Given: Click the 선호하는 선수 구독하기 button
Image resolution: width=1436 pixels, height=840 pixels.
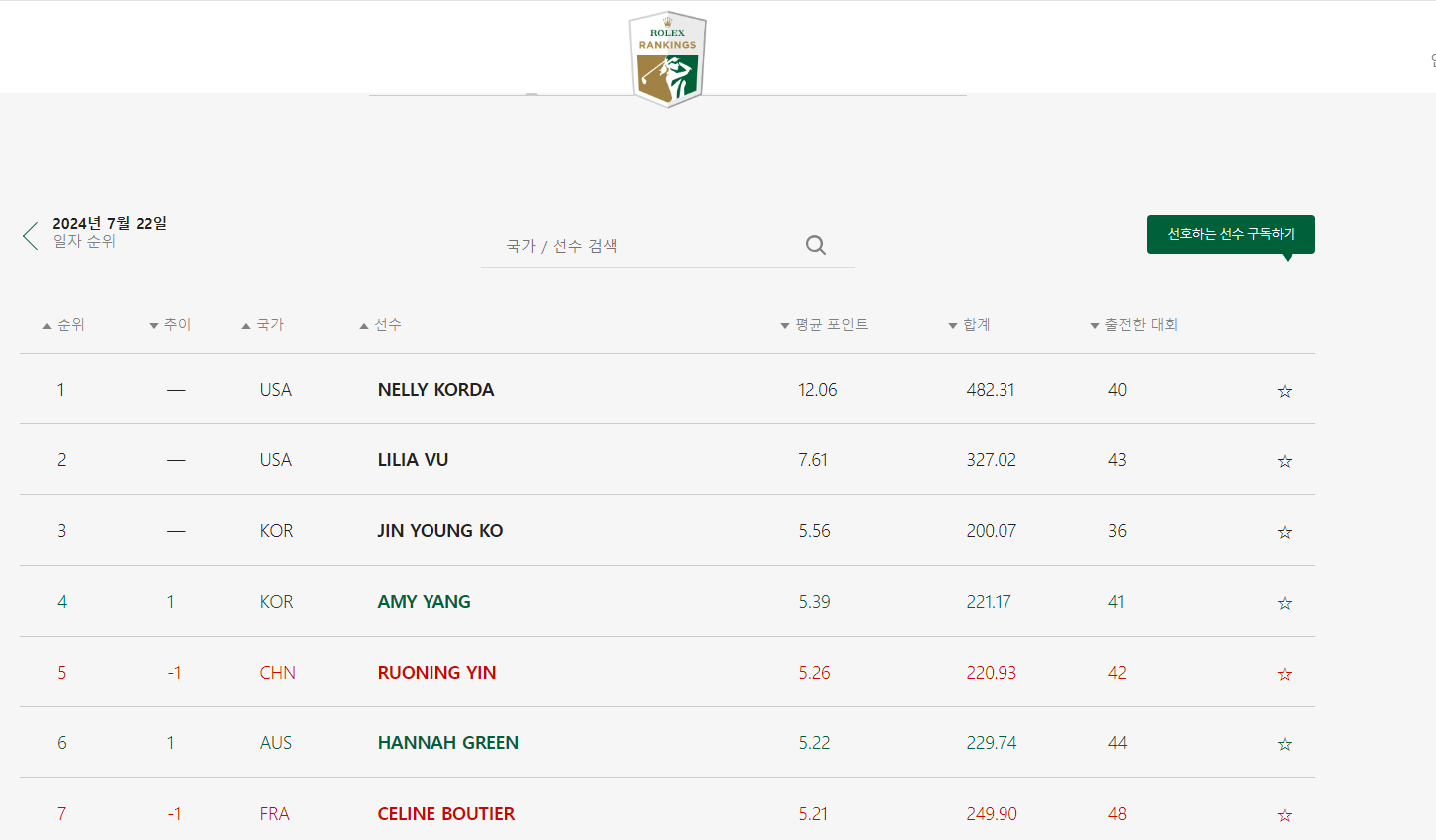Looking at the screenshot, I should pos(1231,234).
